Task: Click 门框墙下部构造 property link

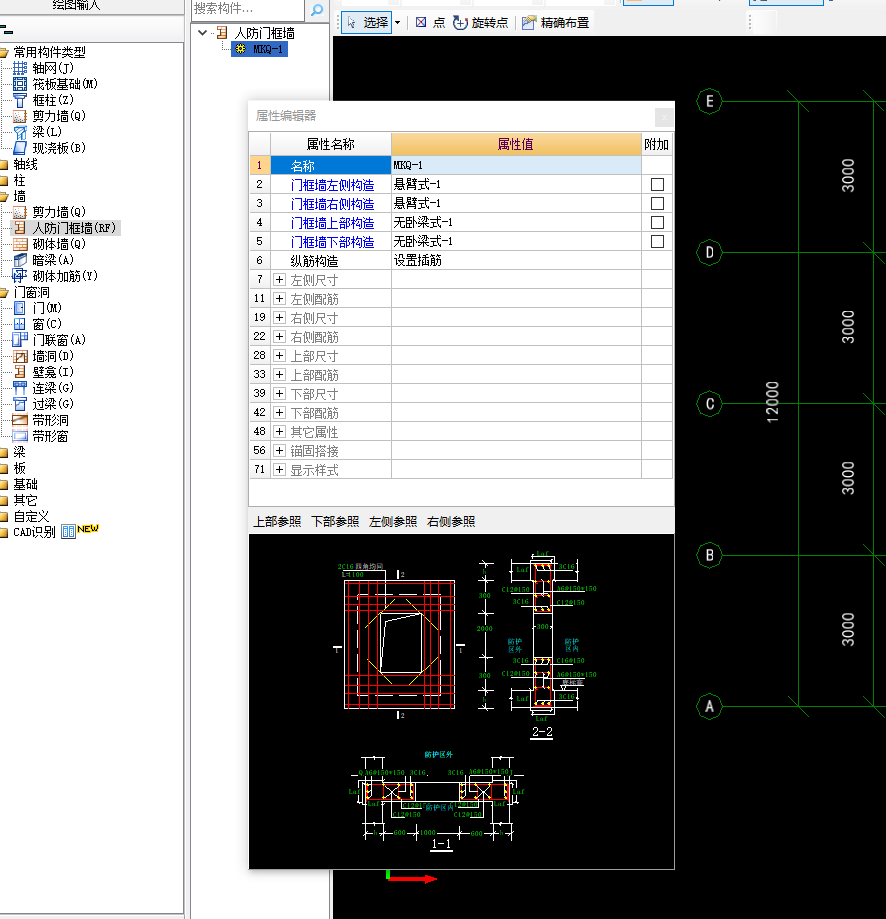Action: [x=332, y=242]
